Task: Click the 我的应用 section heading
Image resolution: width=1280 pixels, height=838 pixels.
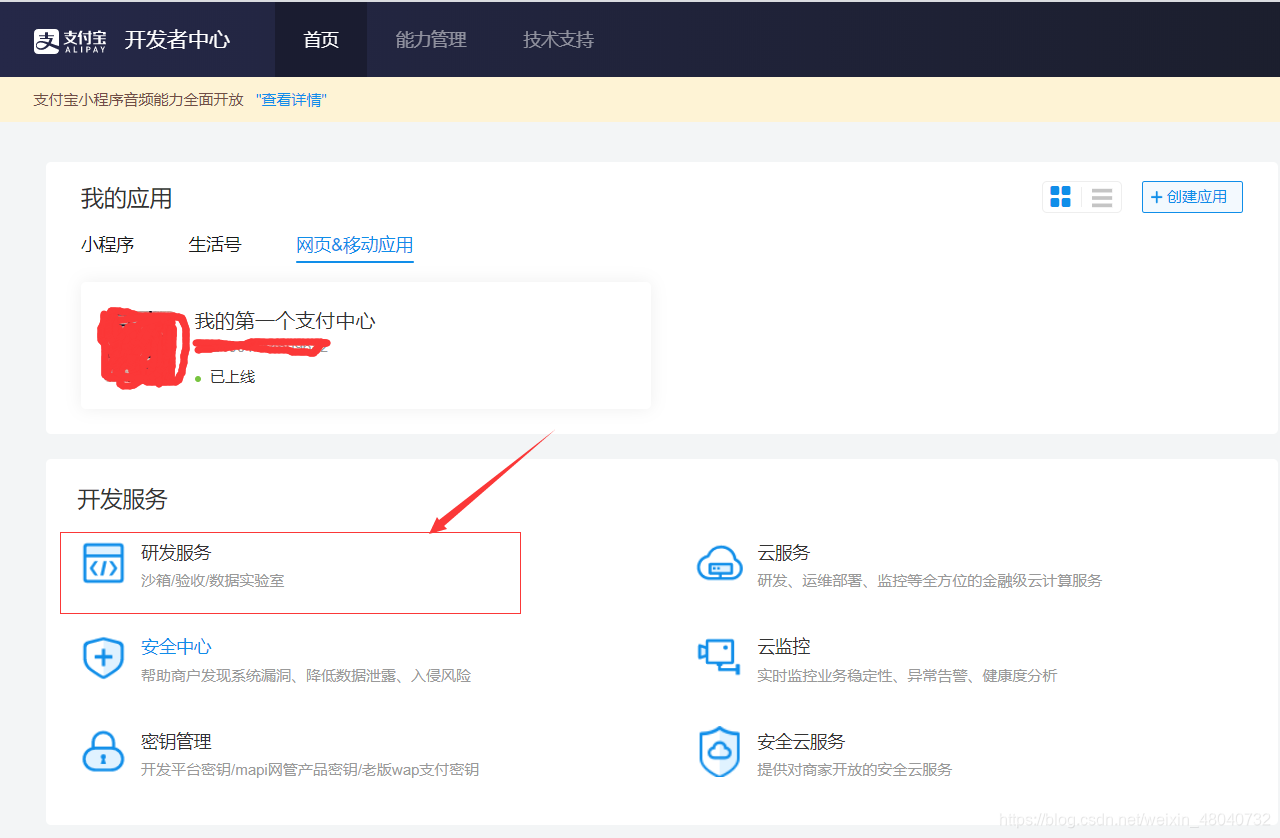Action: pos(127,198)
